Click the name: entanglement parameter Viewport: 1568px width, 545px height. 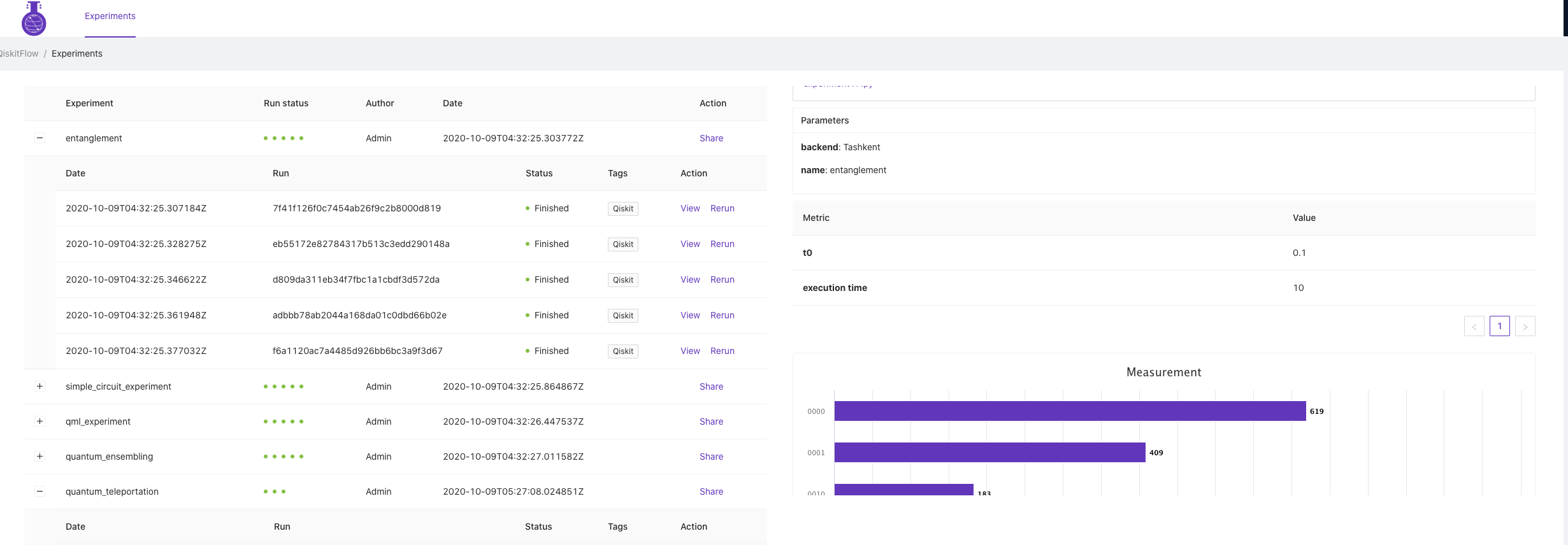844,170
